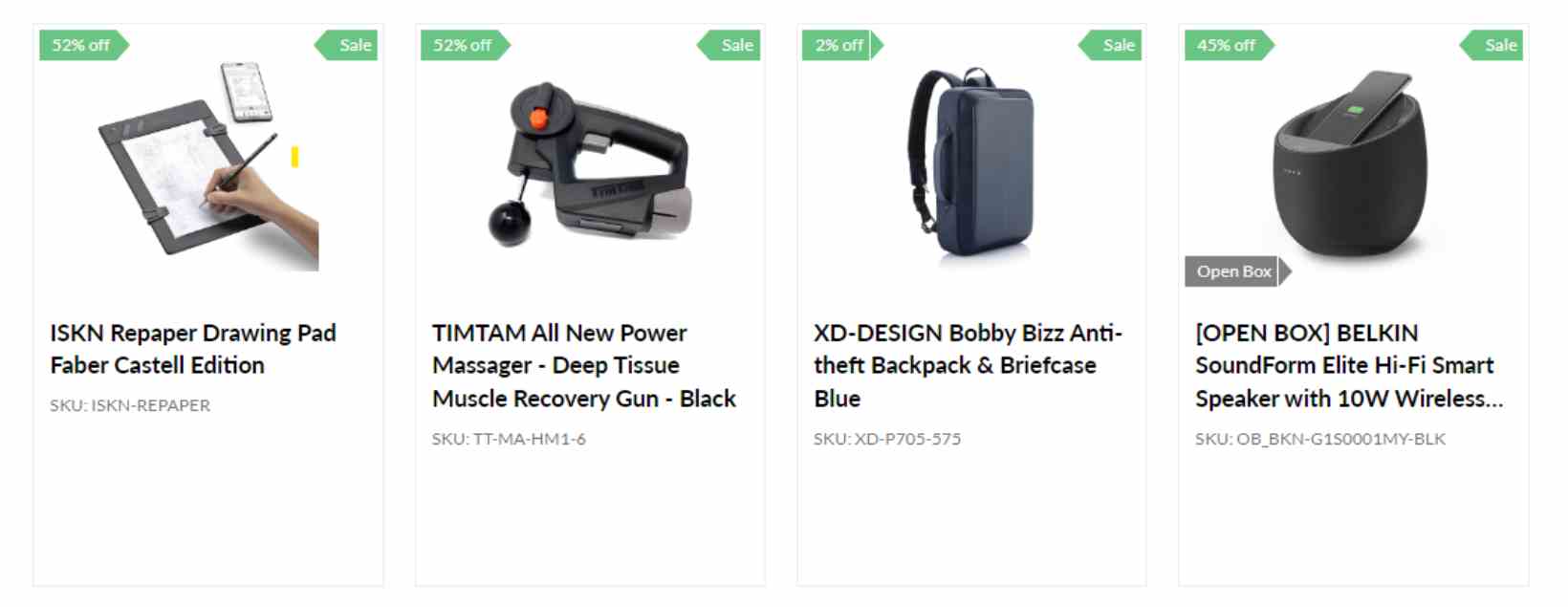Click SKU ISKN-REPAPER text
Screen dimensions: 1568x607
[x=130, y=405]
